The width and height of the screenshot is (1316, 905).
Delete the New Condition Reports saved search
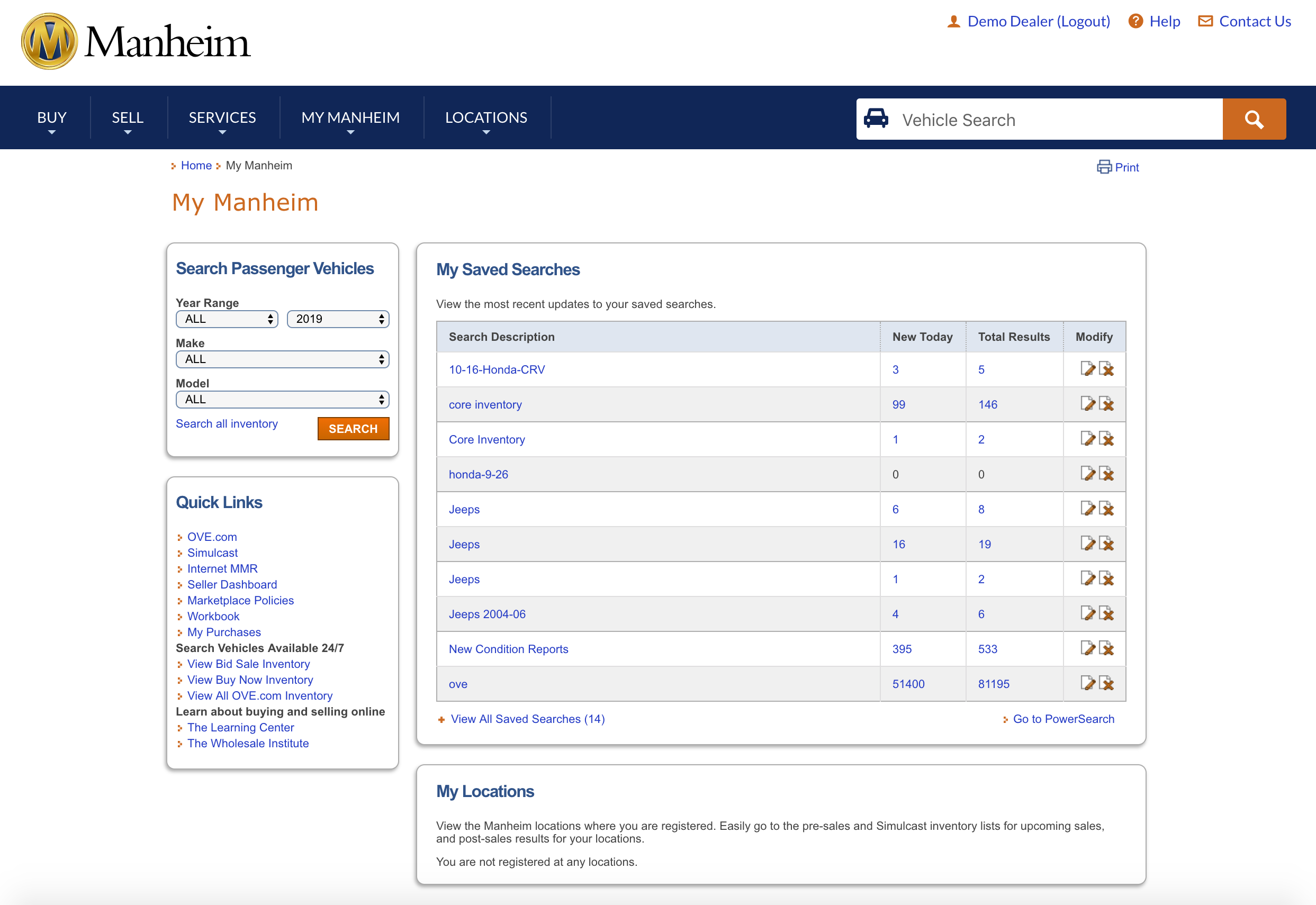1106,648
